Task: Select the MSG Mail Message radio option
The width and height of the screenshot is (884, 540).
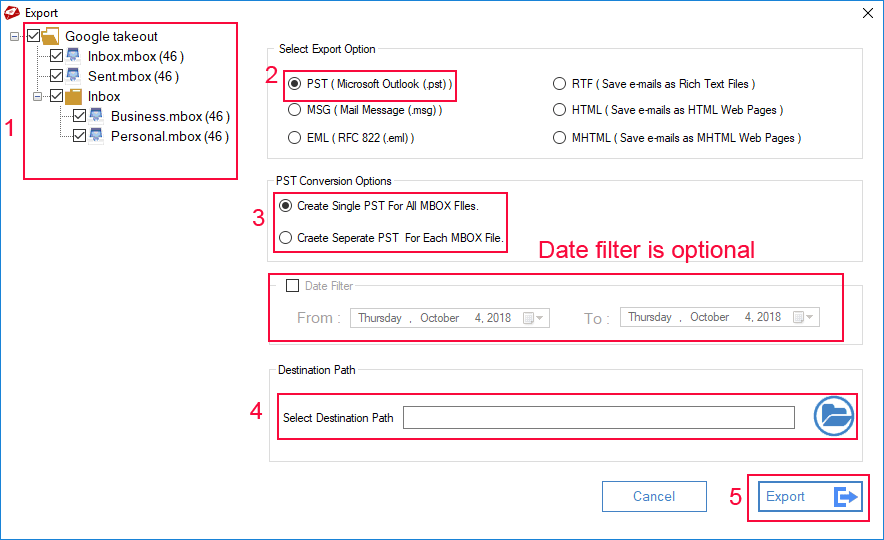Action: tap(294, 110)
